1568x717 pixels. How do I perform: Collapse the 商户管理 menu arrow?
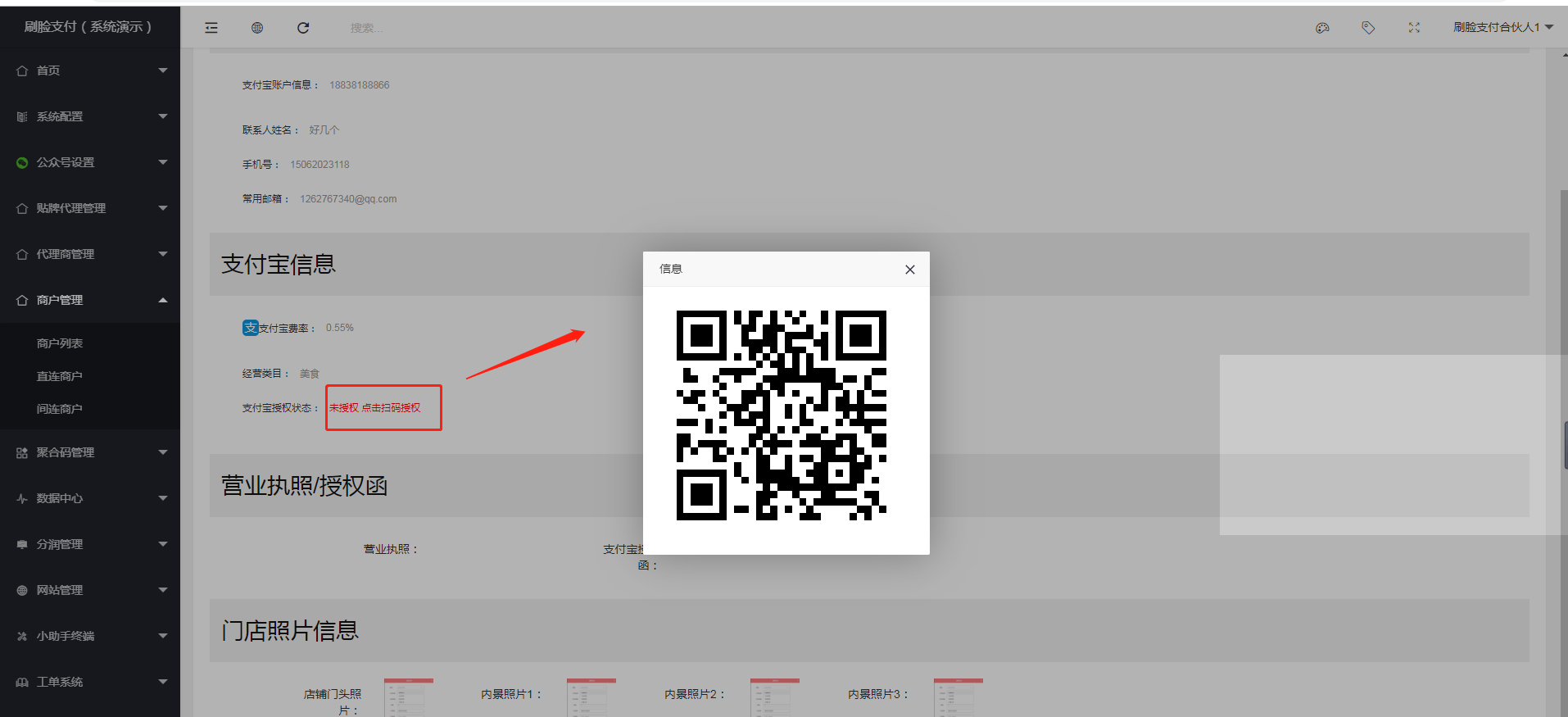[163, 300]
